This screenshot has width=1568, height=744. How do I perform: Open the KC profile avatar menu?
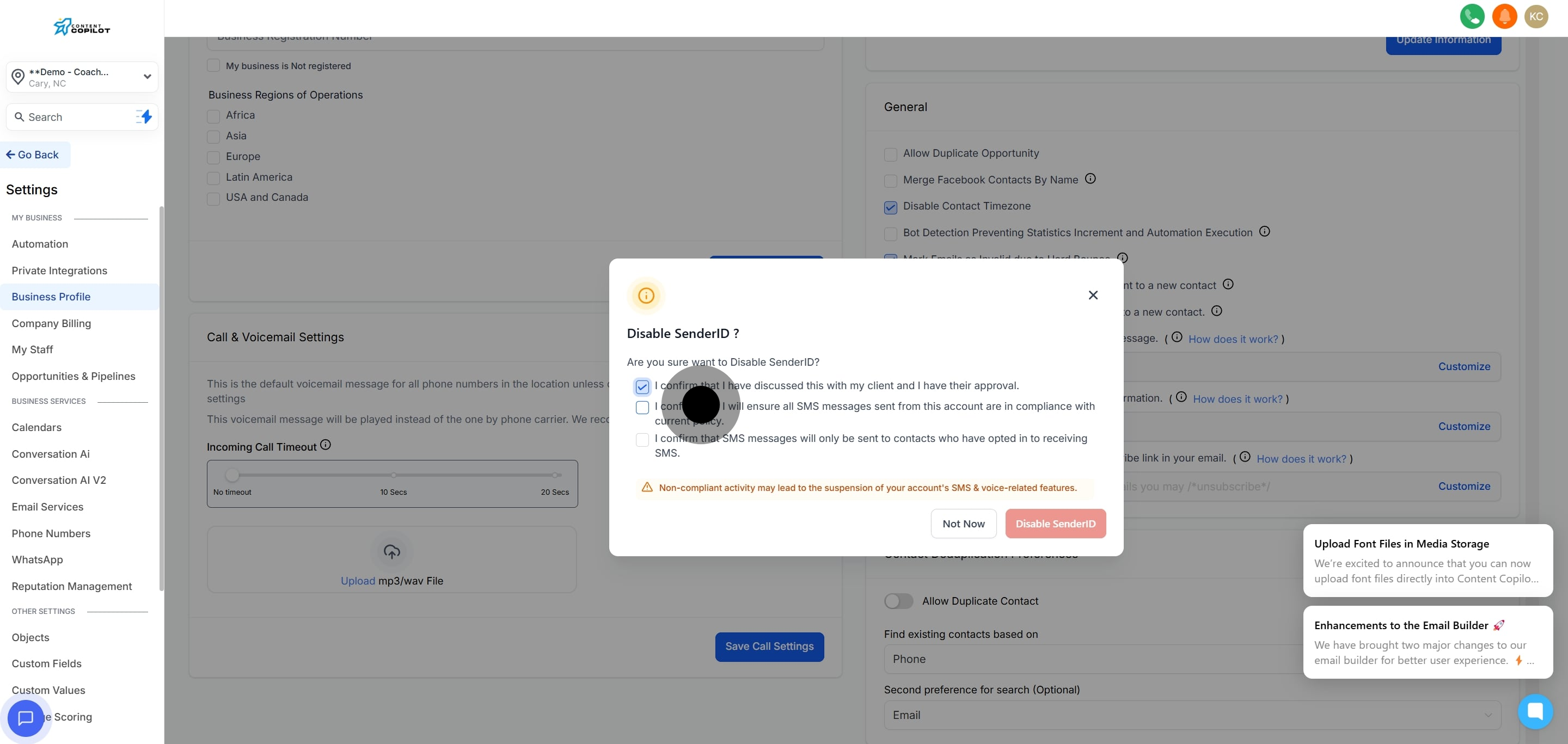(x=1536, y=16)
